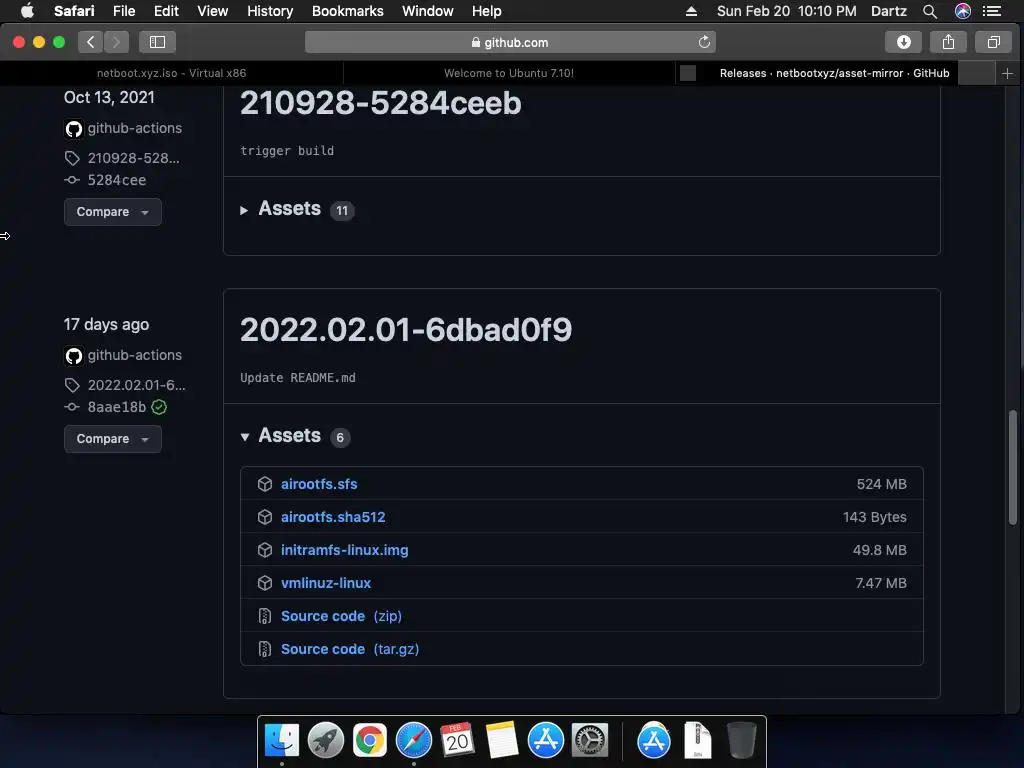Viewport: 1024px width, 768px height.
Task: Open the Safari share menu
Action: click(948, 42)
